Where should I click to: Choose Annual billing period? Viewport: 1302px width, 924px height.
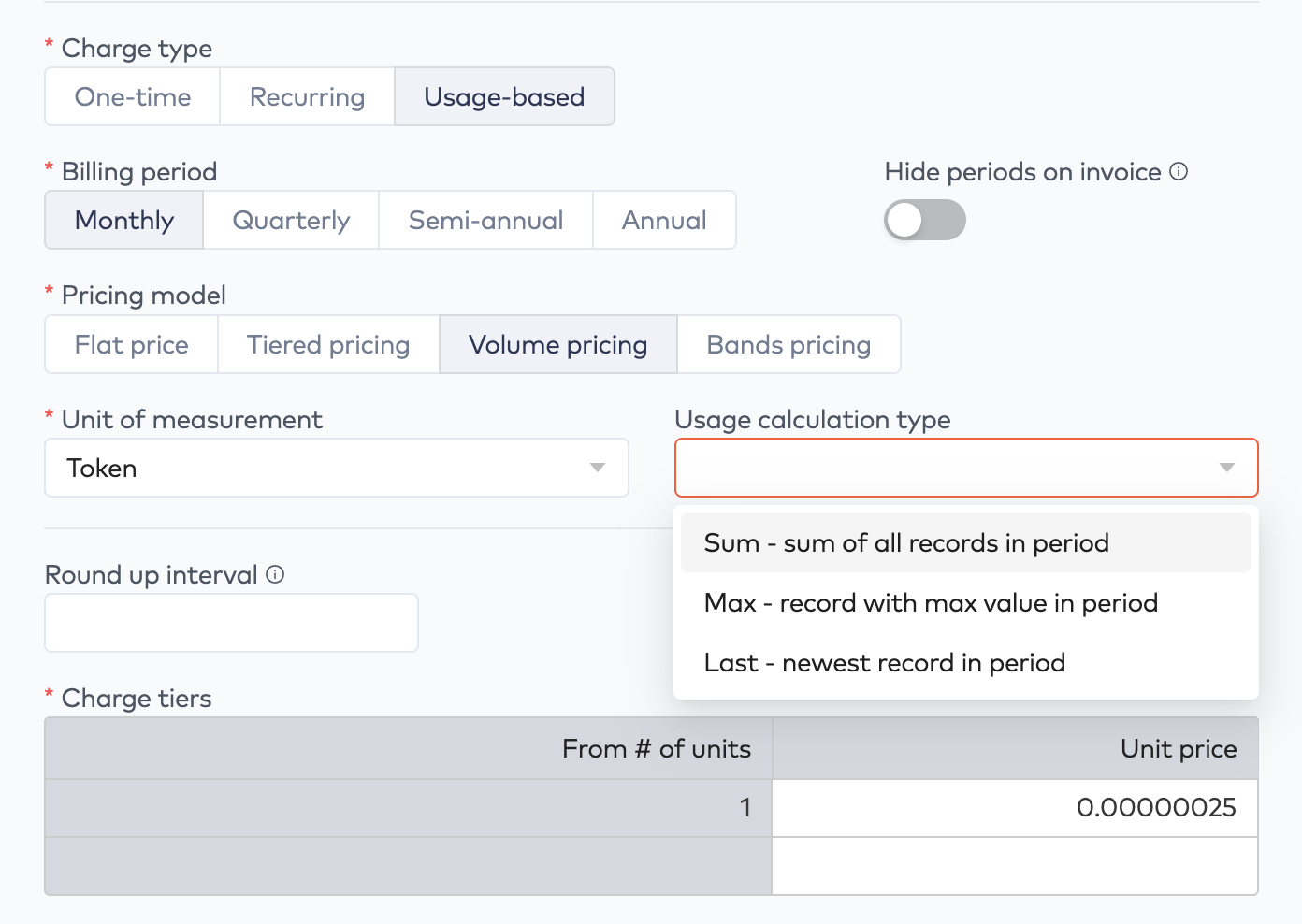[x=664, y=220]
